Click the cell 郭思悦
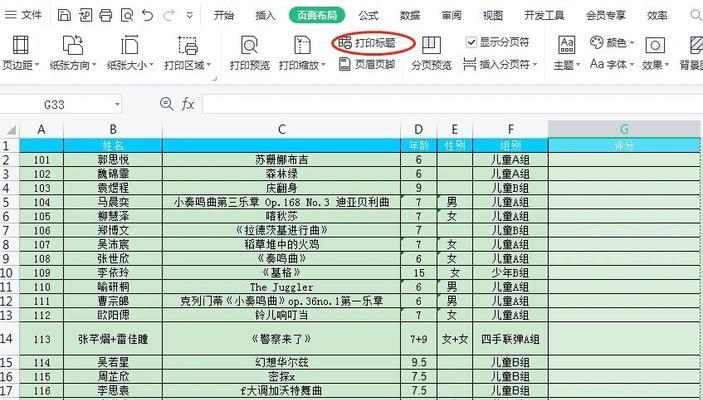This screenshot has width=703, height=400. click(113, 160)
